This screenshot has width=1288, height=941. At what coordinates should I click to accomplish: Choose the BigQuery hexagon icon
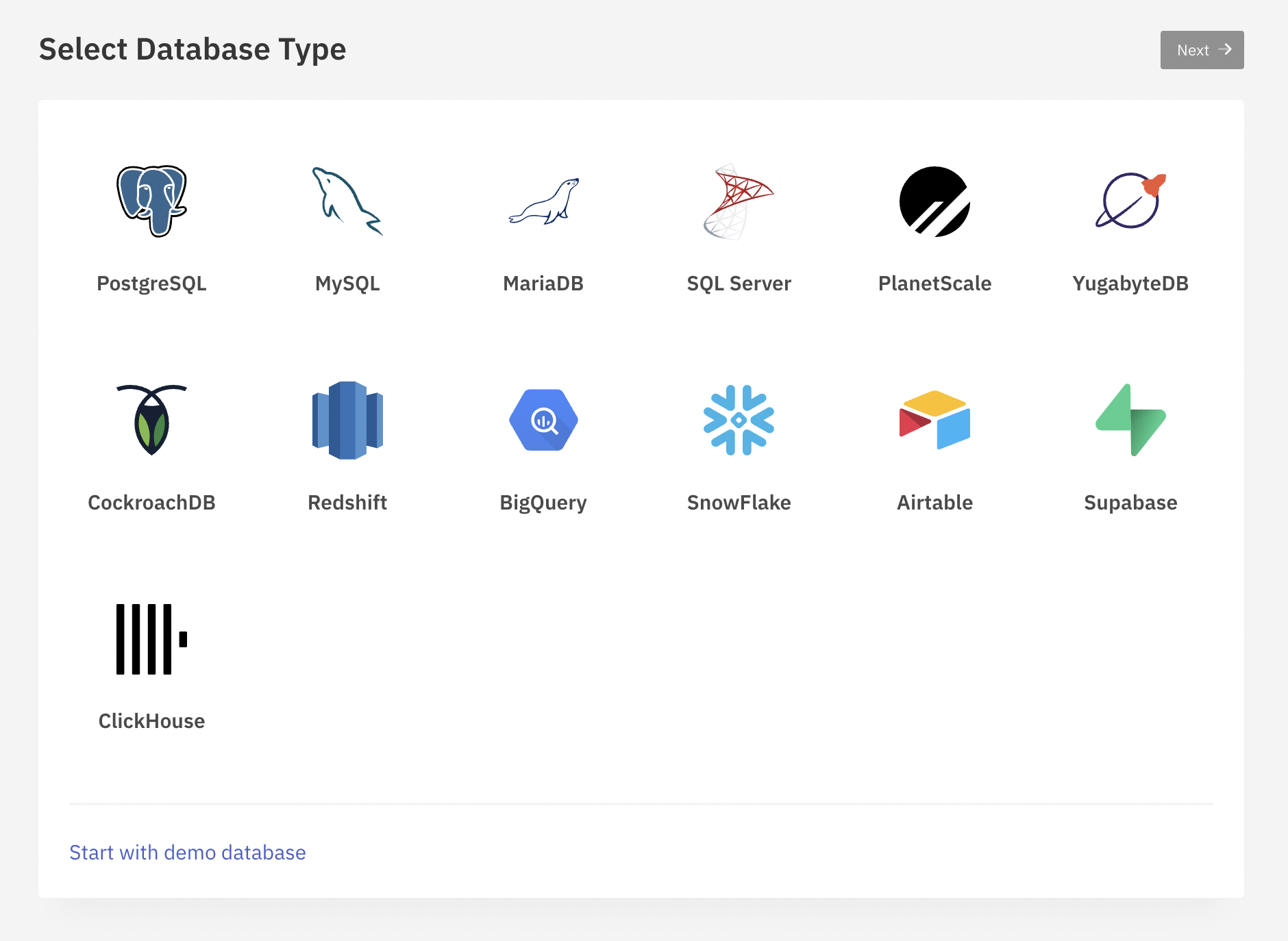point(543,420)
